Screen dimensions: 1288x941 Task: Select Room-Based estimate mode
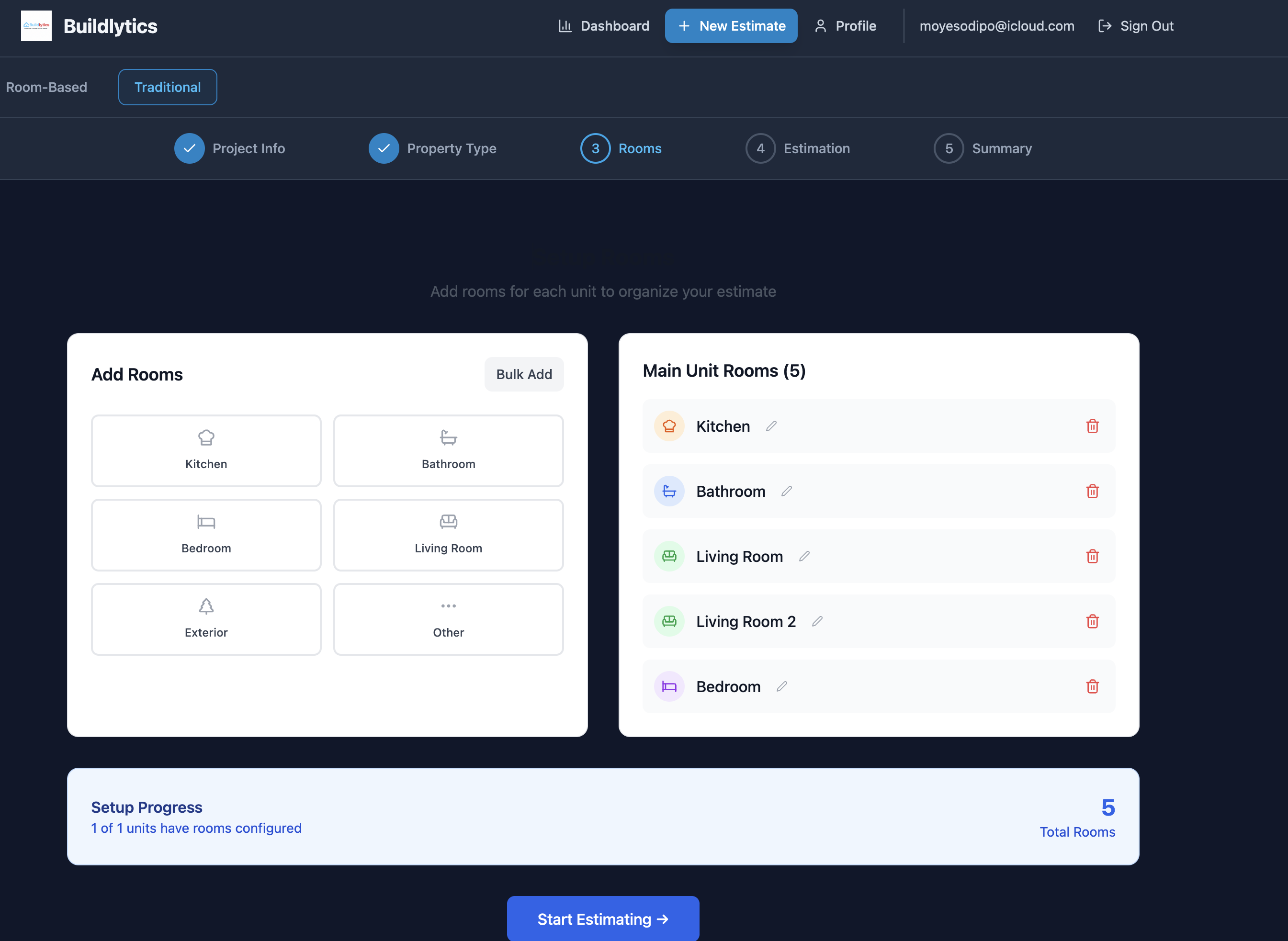[47, 87]
